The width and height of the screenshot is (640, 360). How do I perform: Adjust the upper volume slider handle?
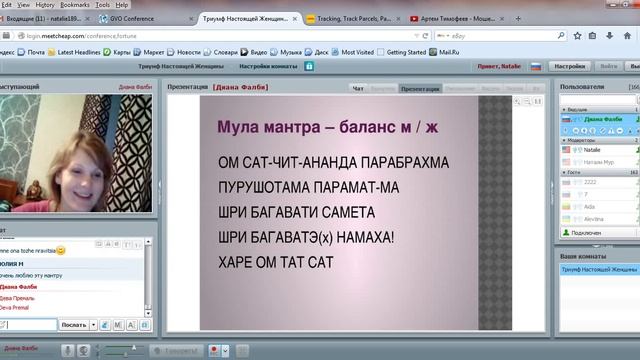133,347
